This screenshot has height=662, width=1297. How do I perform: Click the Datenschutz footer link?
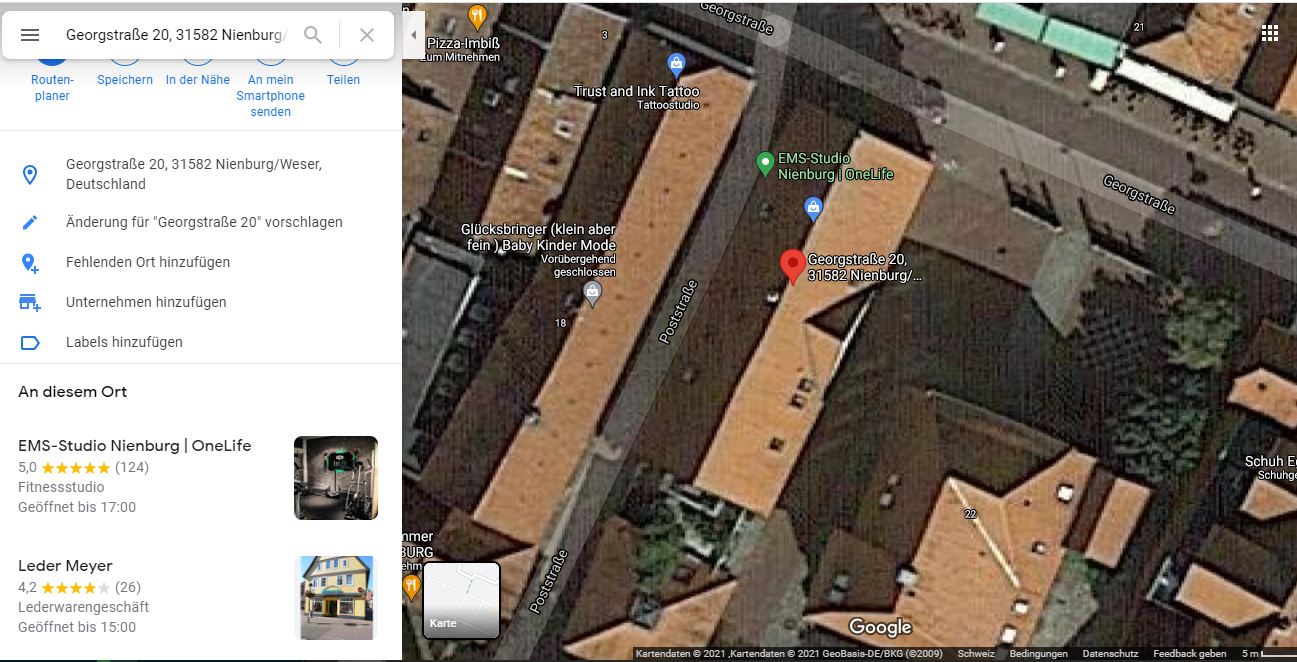coord(1110,654)
